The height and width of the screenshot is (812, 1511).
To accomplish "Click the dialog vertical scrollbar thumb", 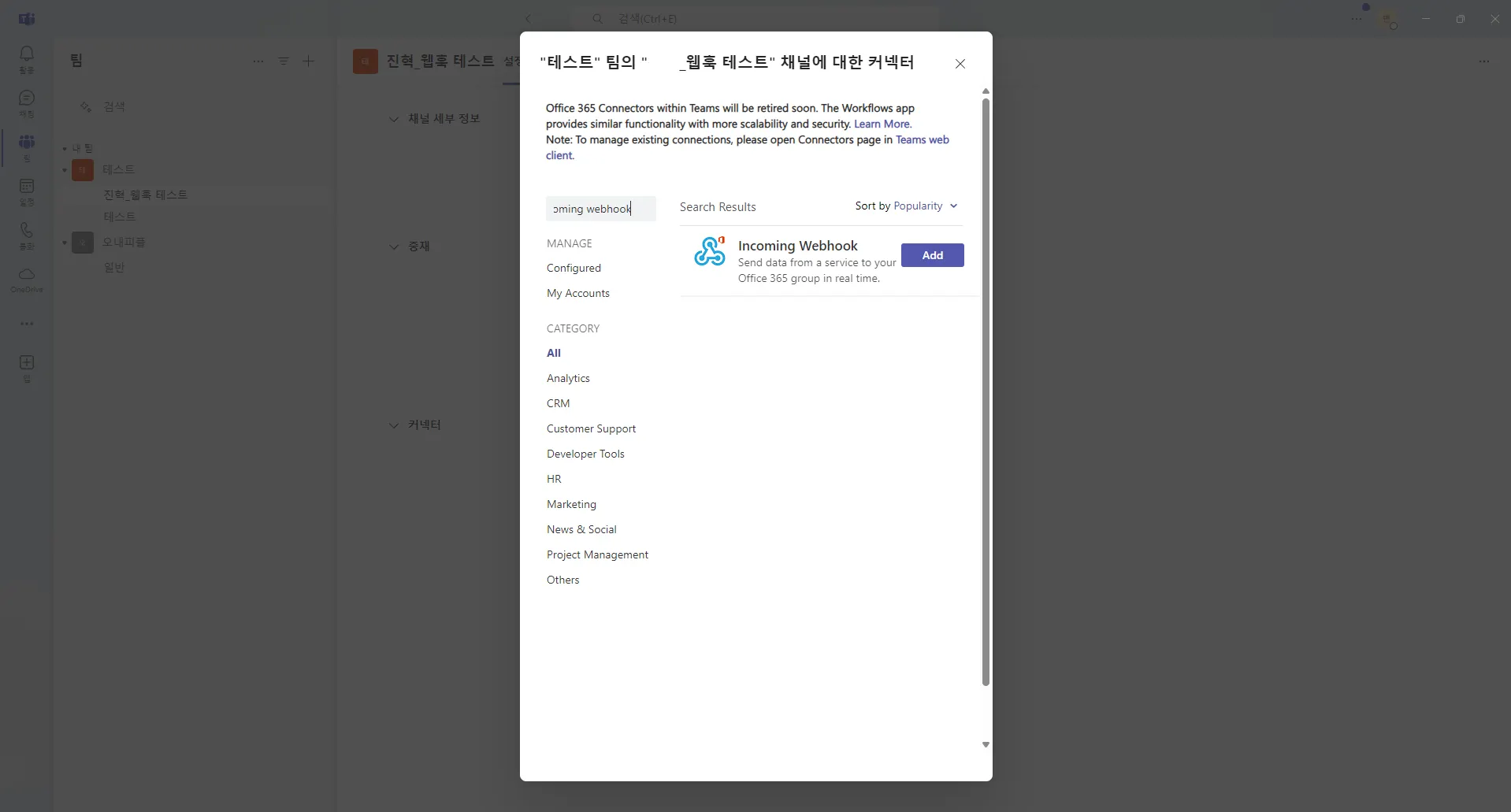I will [986, 392].
